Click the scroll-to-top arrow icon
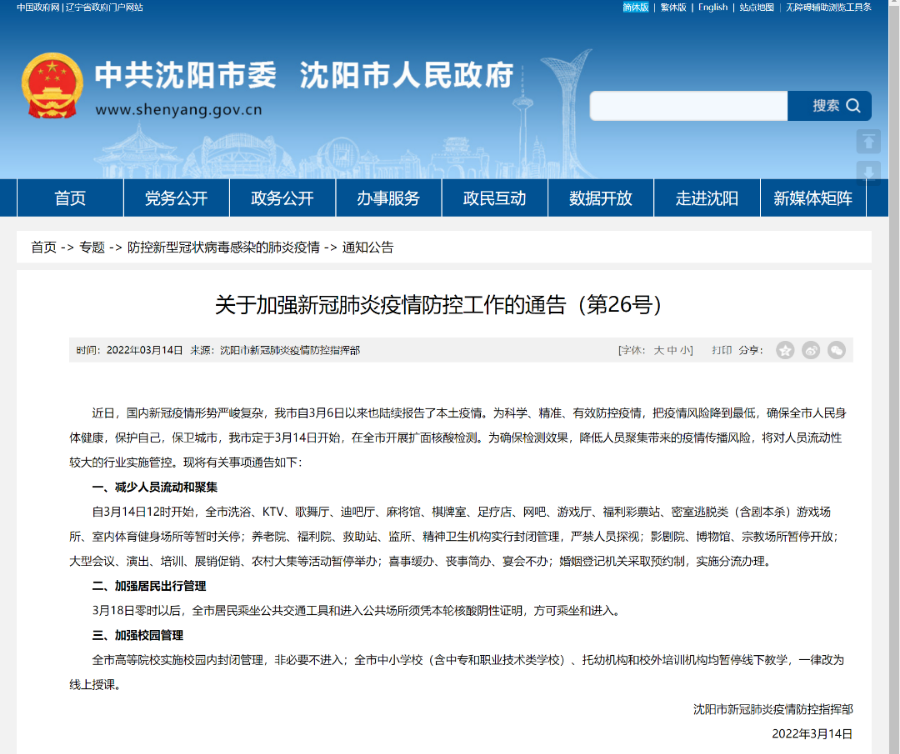Screen dimensions: 900x754 point(868,141)
